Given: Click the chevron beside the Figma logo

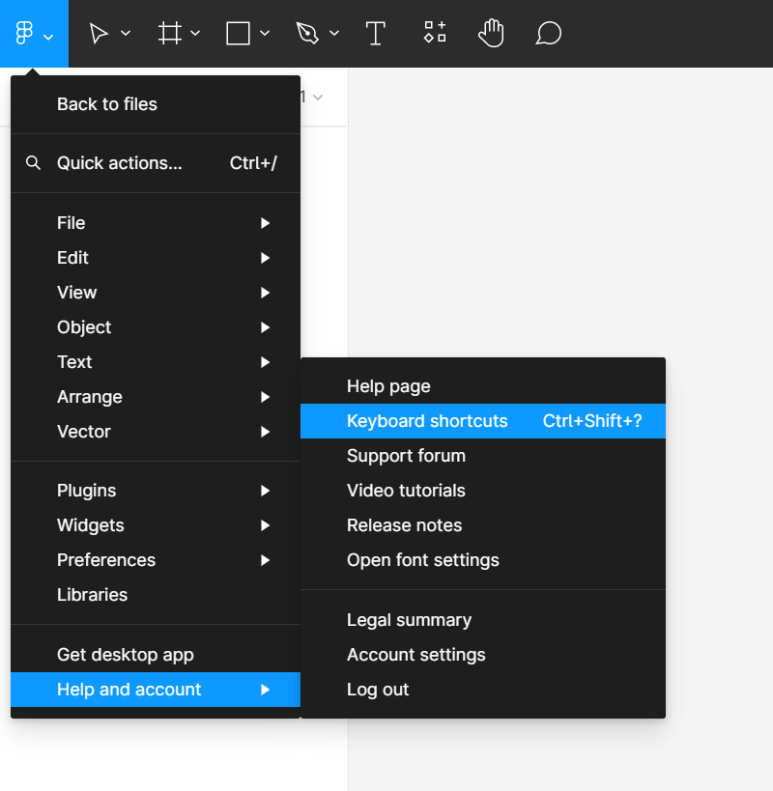Looking at the screenshot, I should [x=48, y=37].
